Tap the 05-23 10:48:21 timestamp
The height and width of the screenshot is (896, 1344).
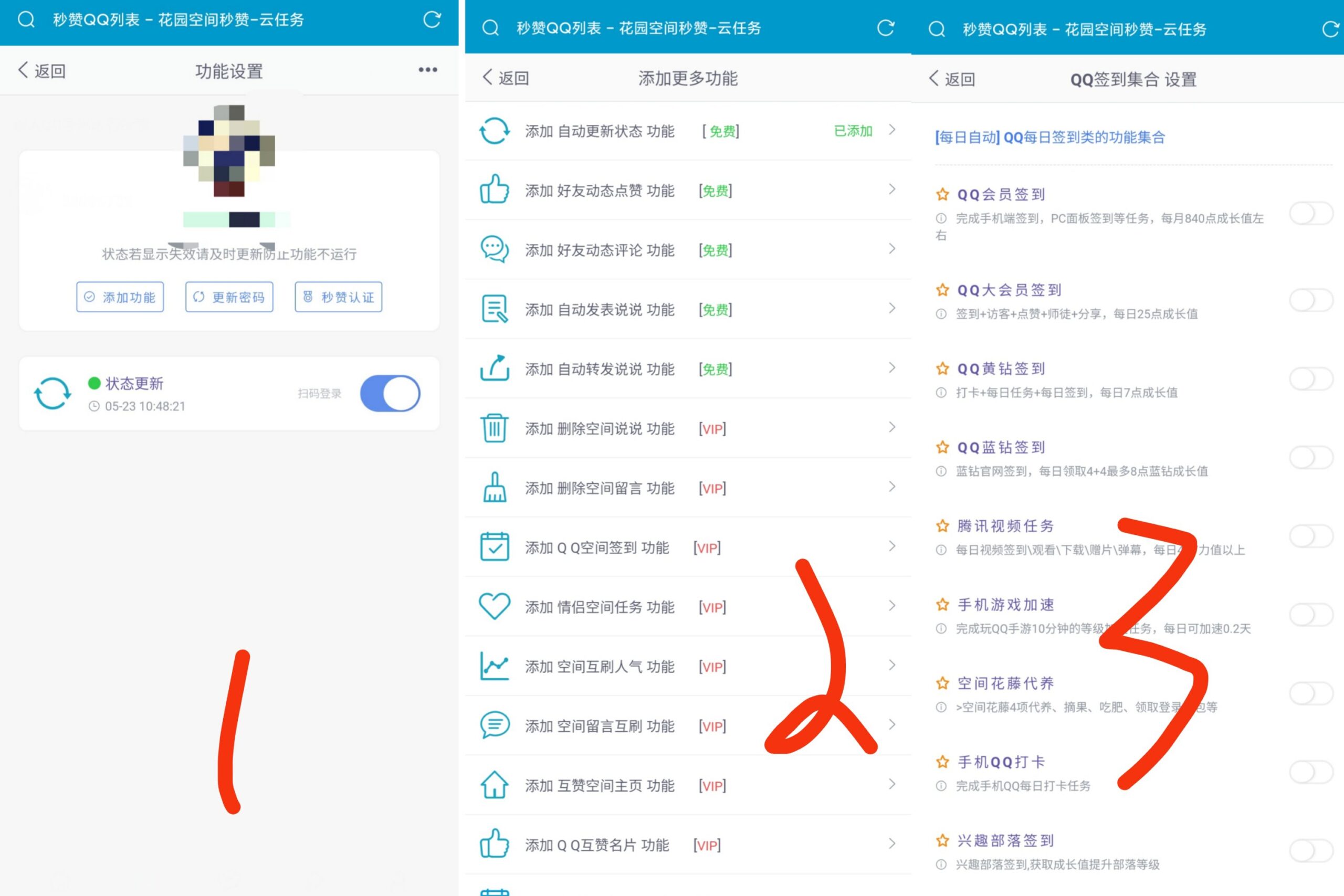pyautogui.click(x=145, y=406)
